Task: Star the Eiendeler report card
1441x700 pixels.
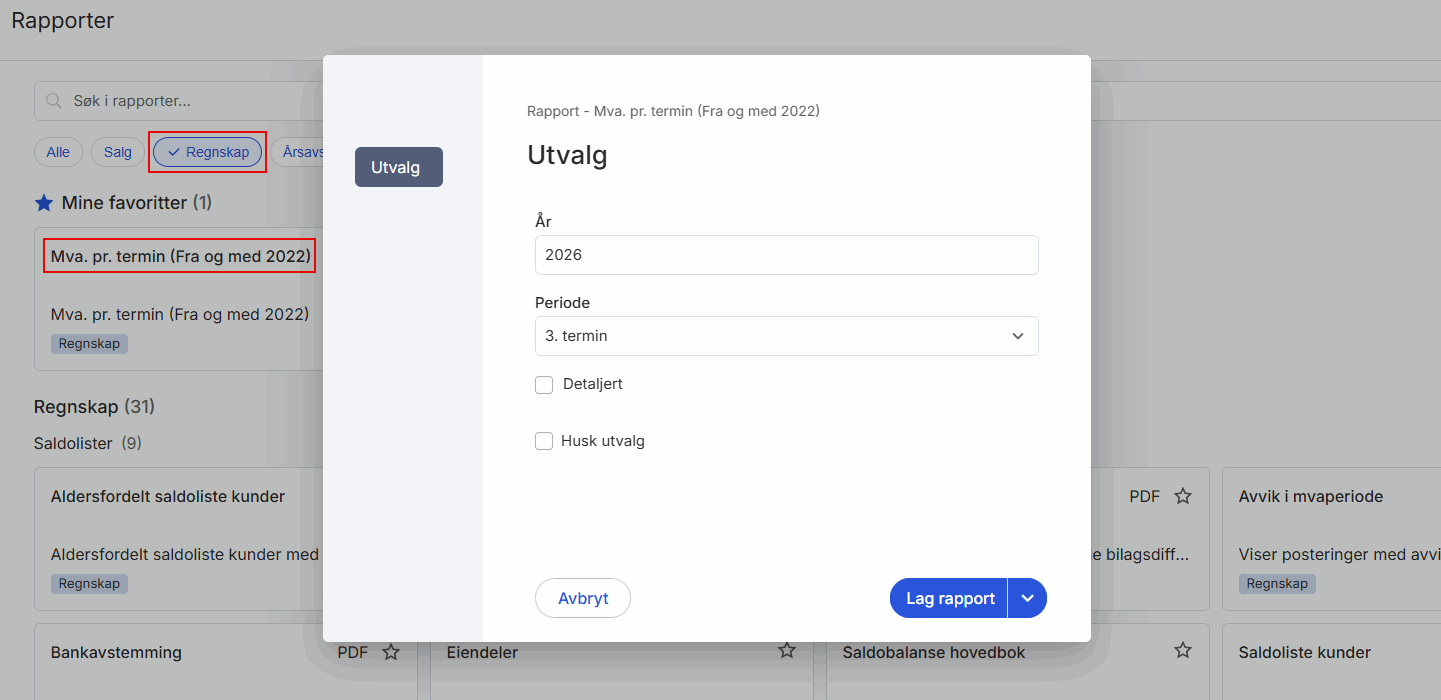Action: point(787,651)
